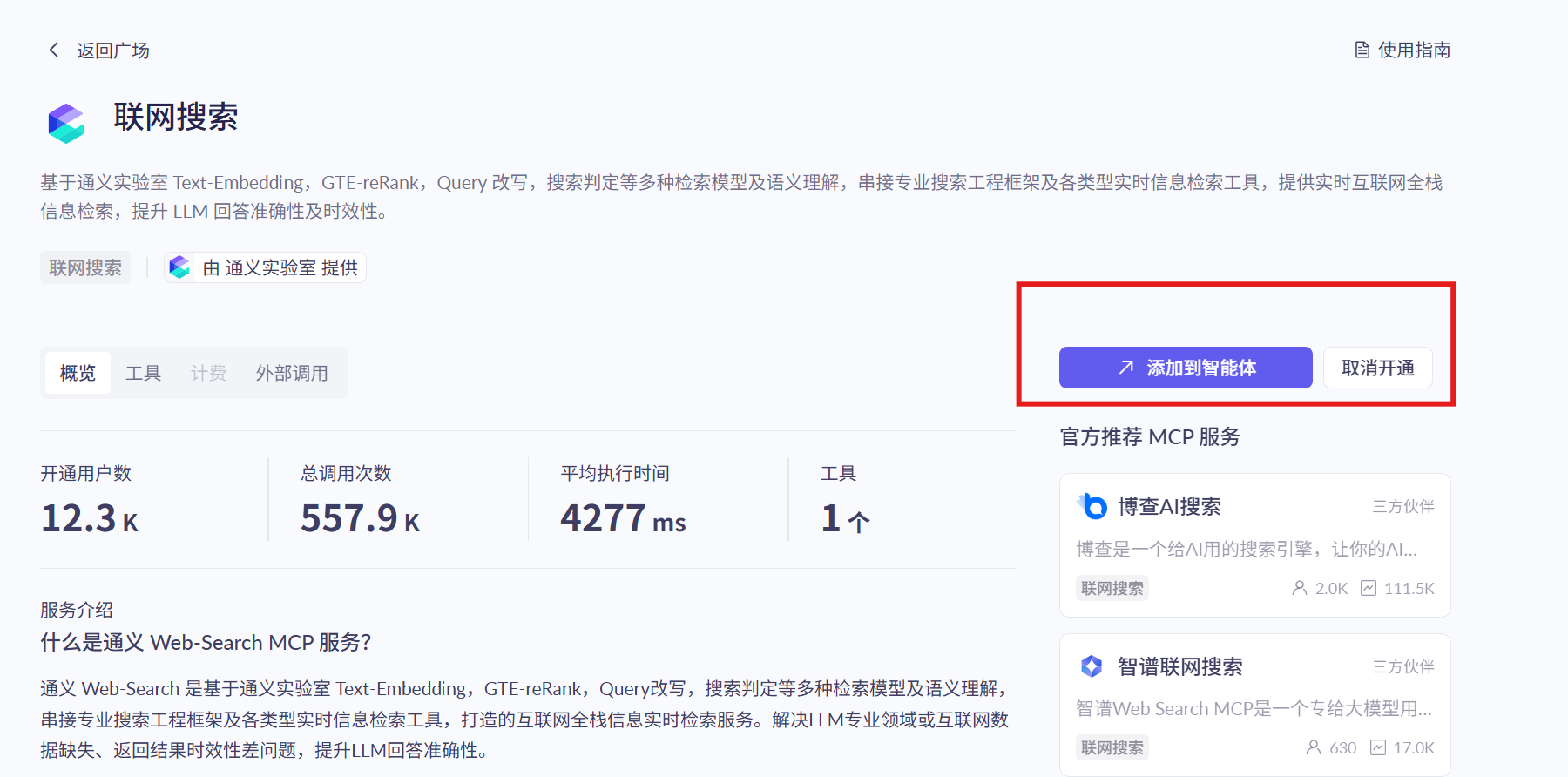The width and height of the screenshot is (1568, 777).
Task: Open the 博查AI搜索 service card title
Action: [1169, 506]
